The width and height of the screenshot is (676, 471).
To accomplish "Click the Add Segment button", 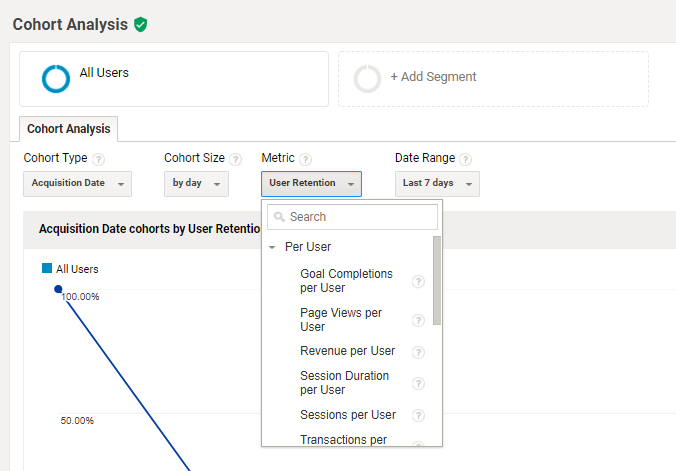I will (493, 78).
